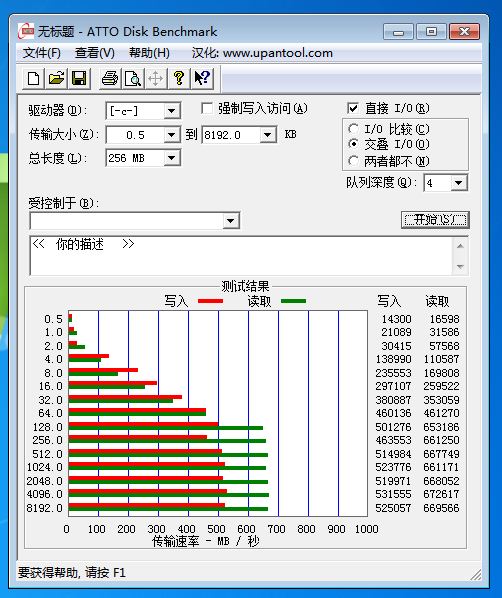
Task: Click inside the 你的描述 description text box
Action: (241, 256)
